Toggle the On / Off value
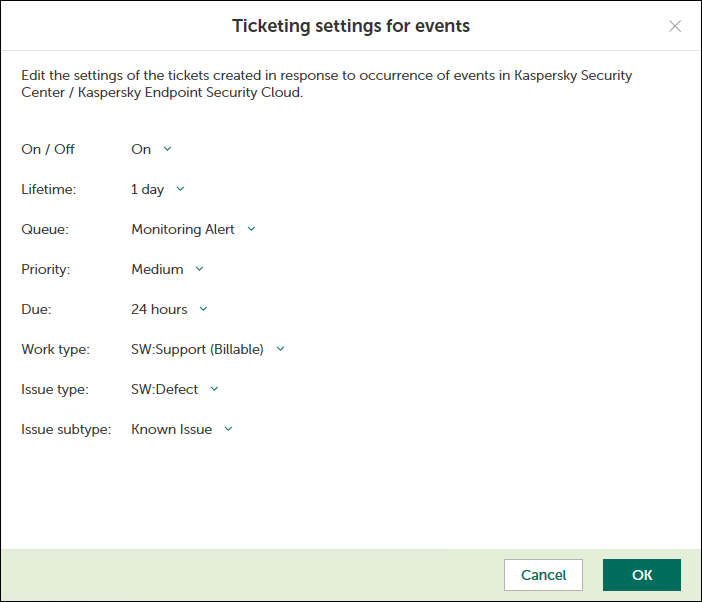This screenshot has width=702, height=602. click(x=141, y=149)
